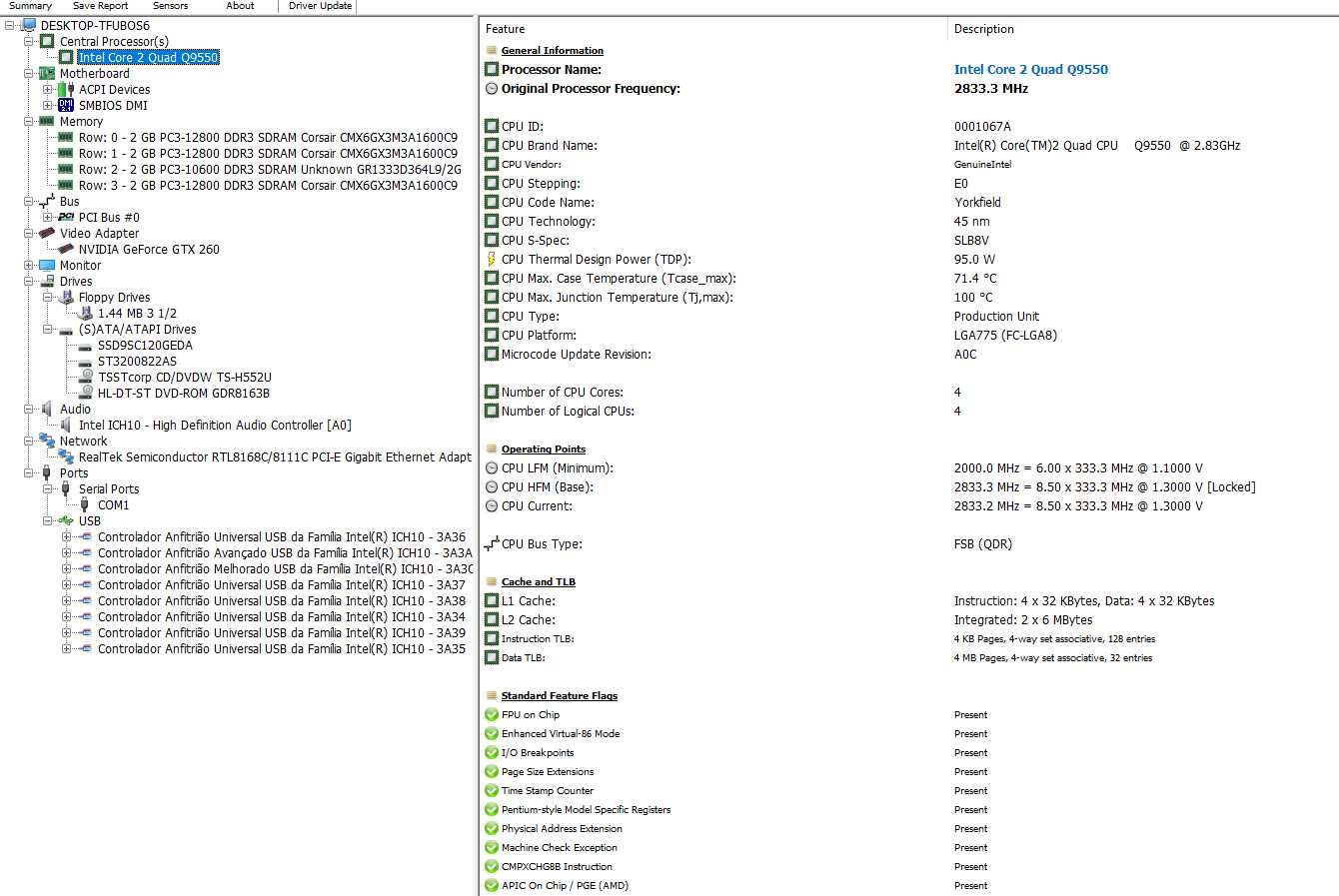Click the Monitor screen icon
This screenshot has height=896, width=1339.
[47, 266]
